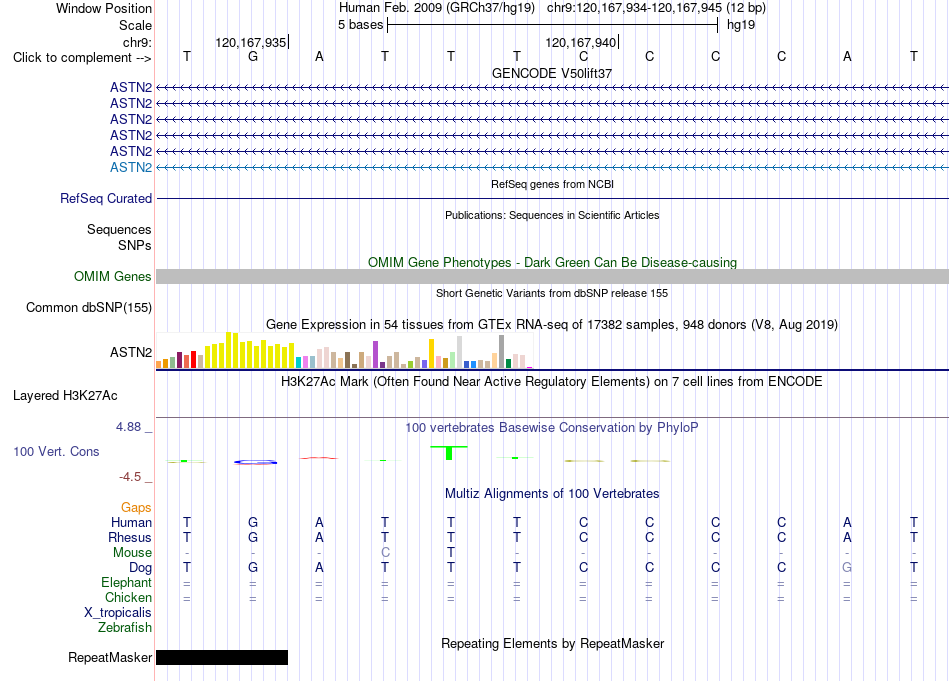
Task: Click the 5 bases scale bar label
Action: [360, 25]
